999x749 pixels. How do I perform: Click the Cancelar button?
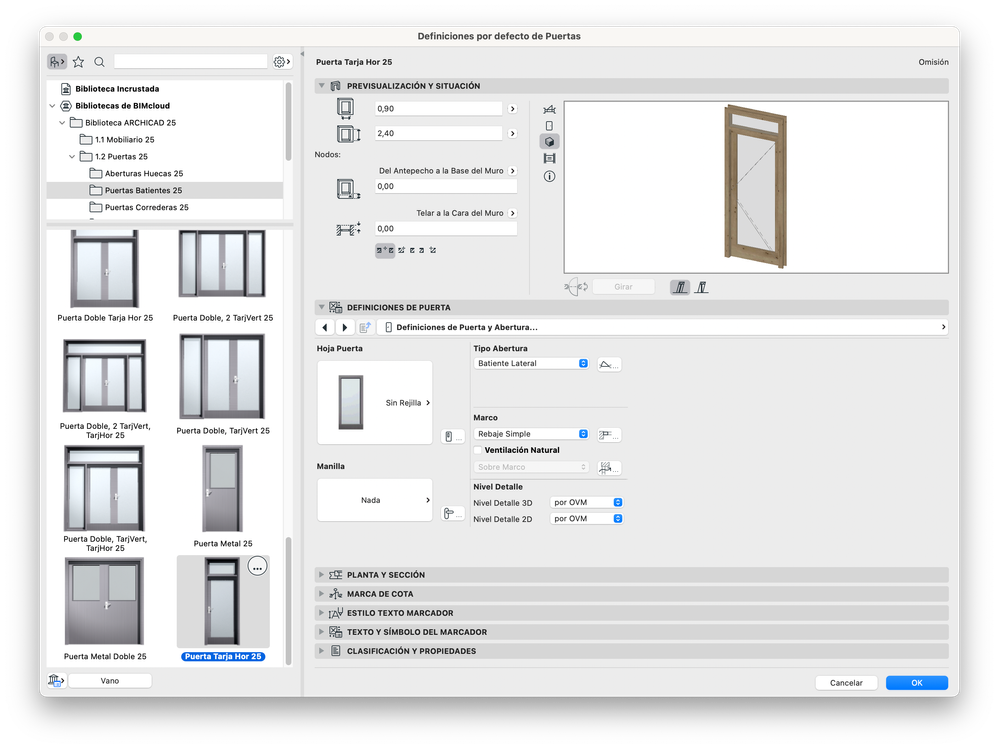point(846,683)
